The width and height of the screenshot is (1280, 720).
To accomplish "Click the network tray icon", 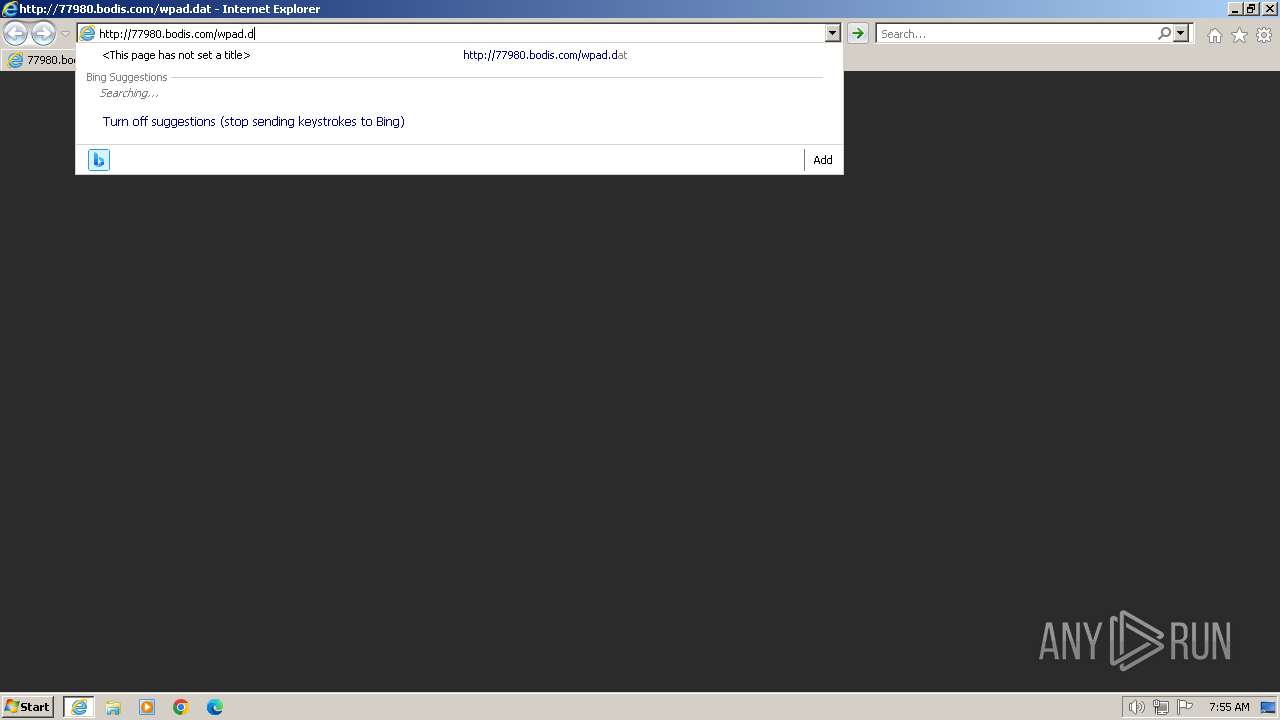I will click(x=1161, y=707).
